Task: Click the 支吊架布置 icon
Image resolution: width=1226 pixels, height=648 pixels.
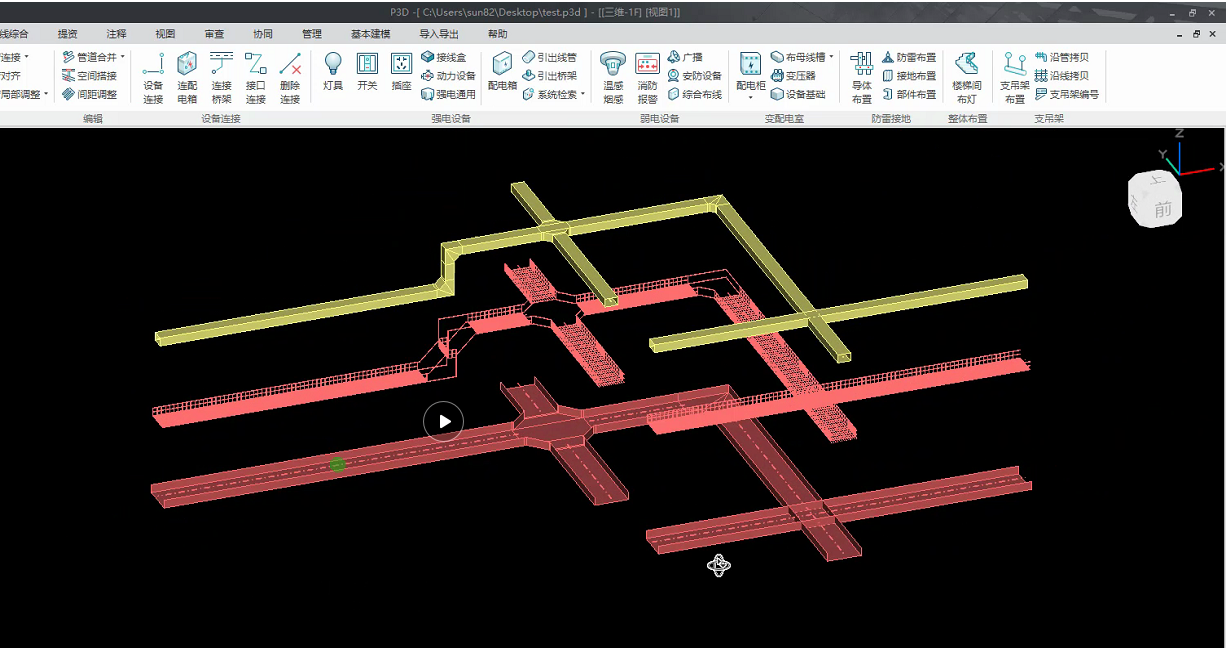Action: 1015,76
